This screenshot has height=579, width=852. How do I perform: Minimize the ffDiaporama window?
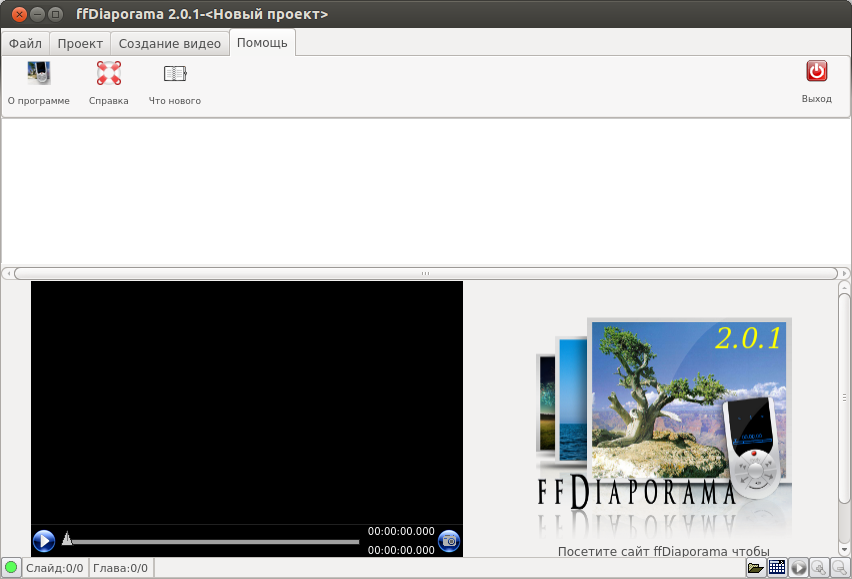37,14
